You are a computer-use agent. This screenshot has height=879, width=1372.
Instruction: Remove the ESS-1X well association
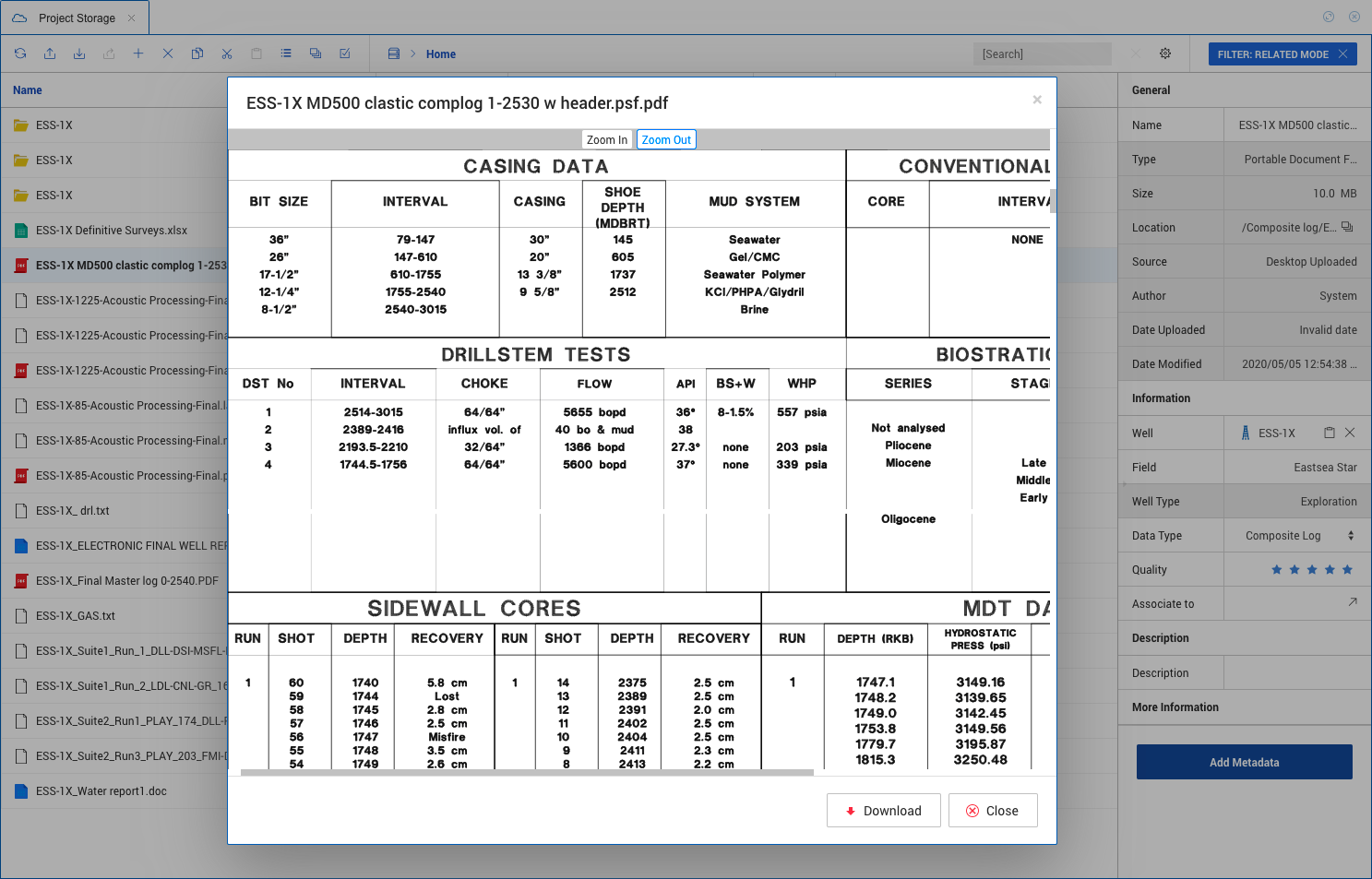click(1350, 433)
